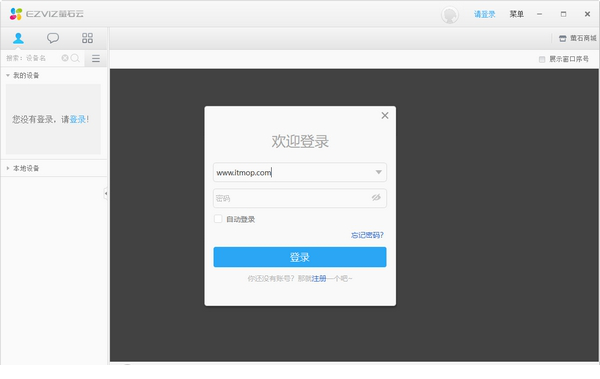Collapse the 我的设备 section

pyautogui.click(x=8, y=75)
